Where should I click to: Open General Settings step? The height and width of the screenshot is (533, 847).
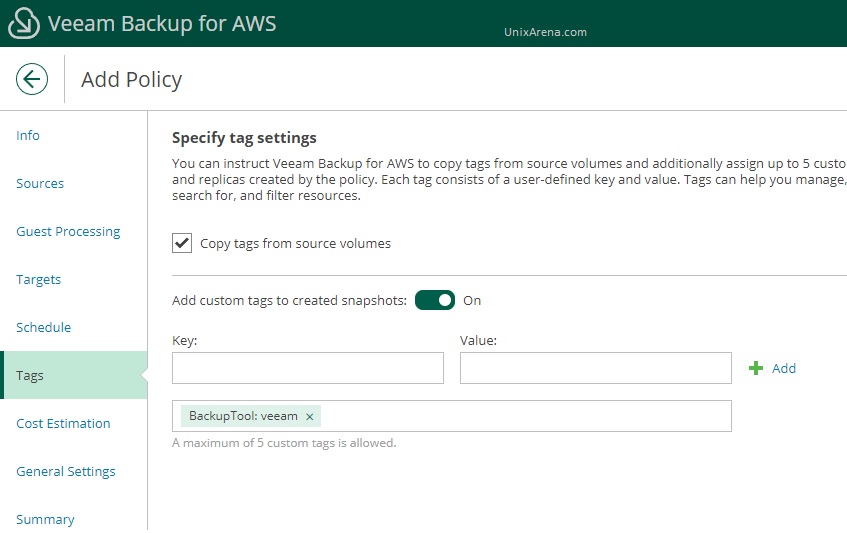(x=66, y=472)
